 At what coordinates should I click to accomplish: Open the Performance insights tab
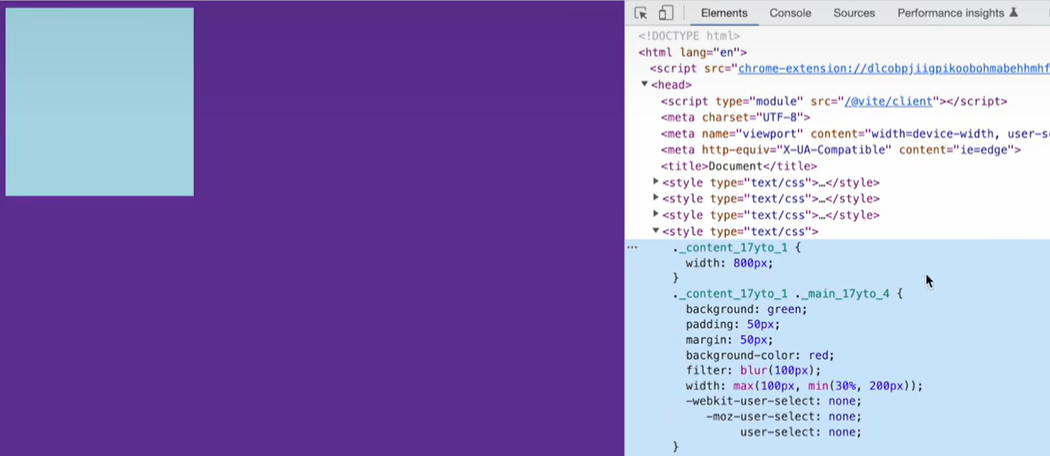[950, 13]
